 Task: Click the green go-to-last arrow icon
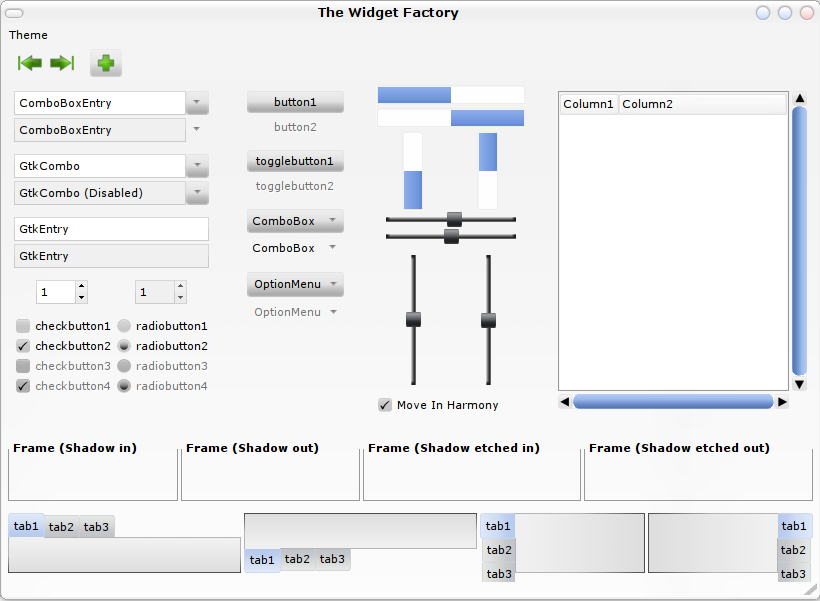(x=62, y=63)
